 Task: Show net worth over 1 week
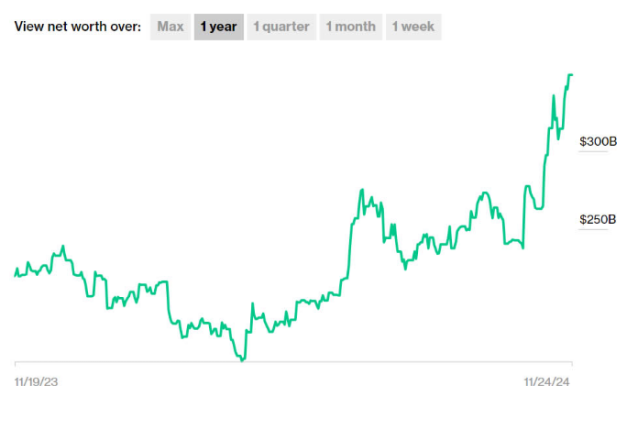(413, 27)
